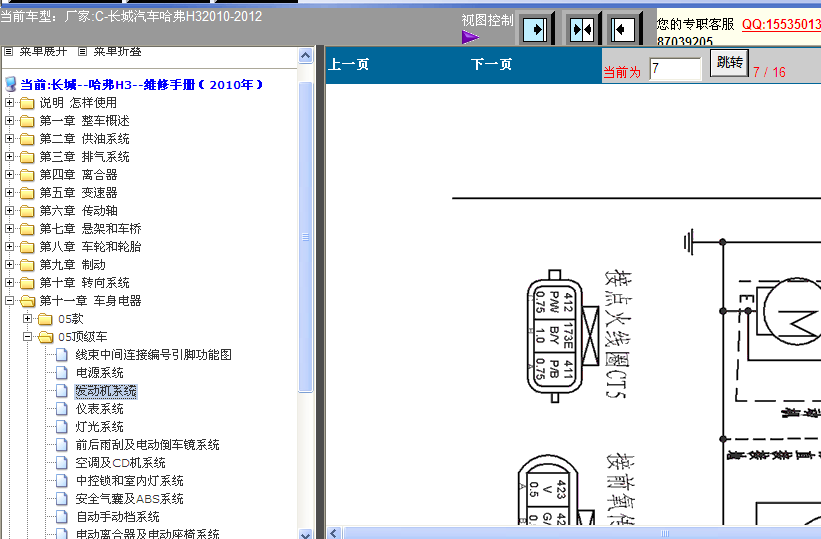Open the 第八章 车轮和轮胎 chapter

point(90,247)
